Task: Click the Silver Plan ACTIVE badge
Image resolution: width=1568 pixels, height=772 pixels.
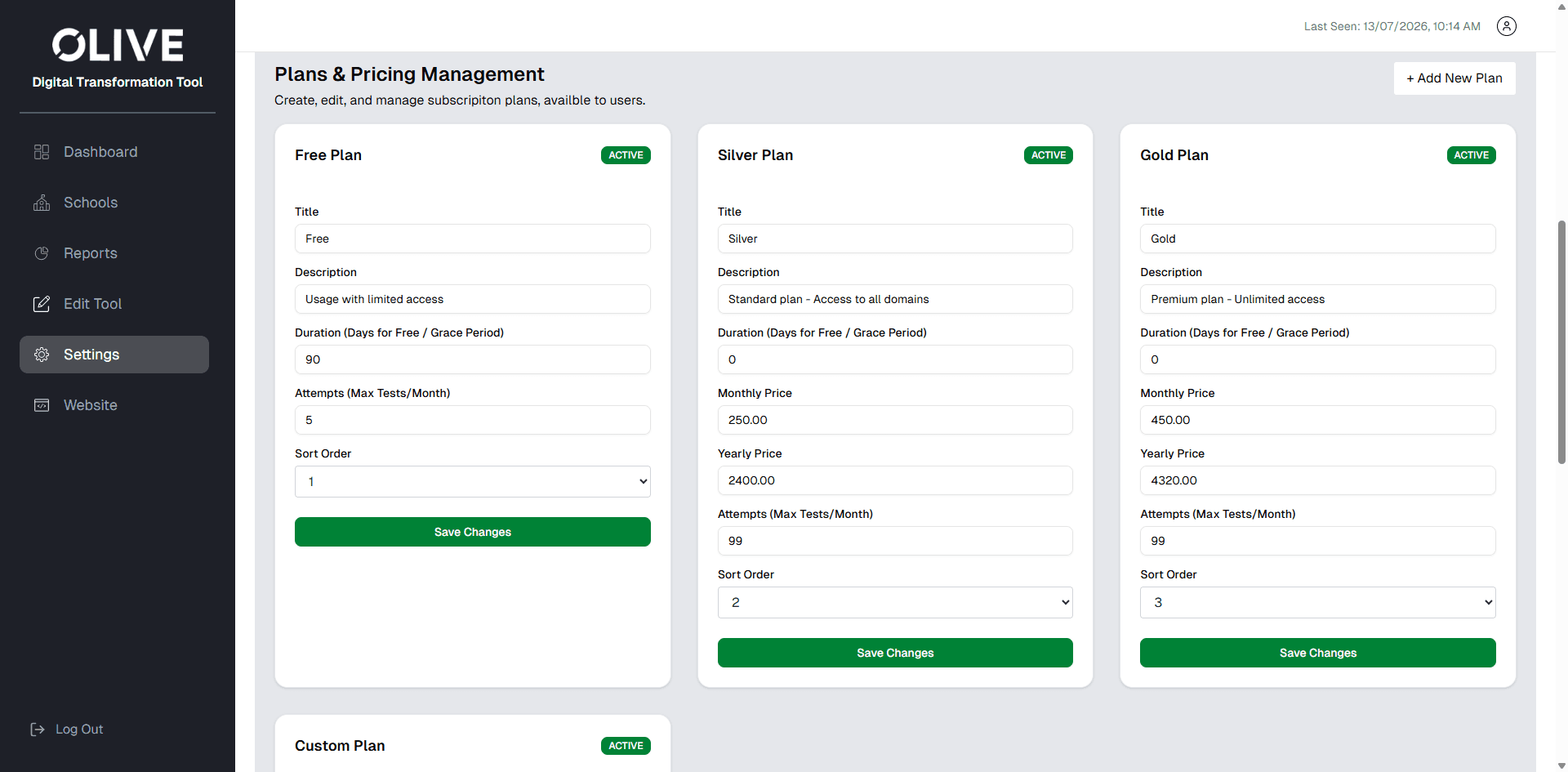Action: click(1049, 155)
